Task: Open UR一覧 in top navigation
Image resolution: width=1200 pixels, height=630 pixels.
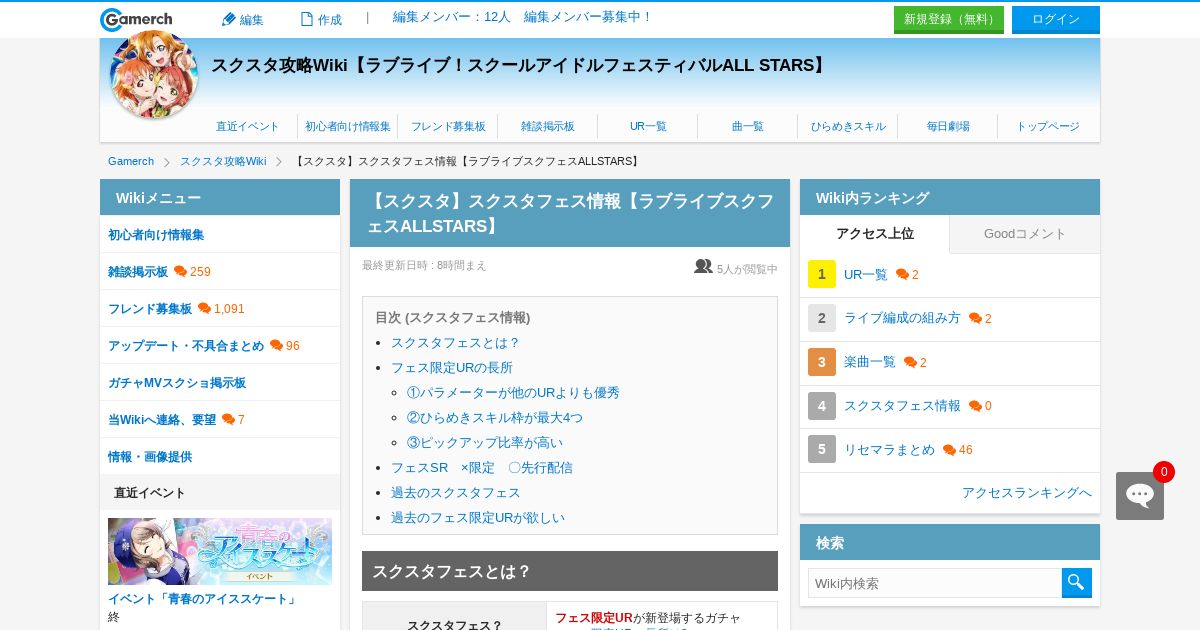Action: click(648, 126)
